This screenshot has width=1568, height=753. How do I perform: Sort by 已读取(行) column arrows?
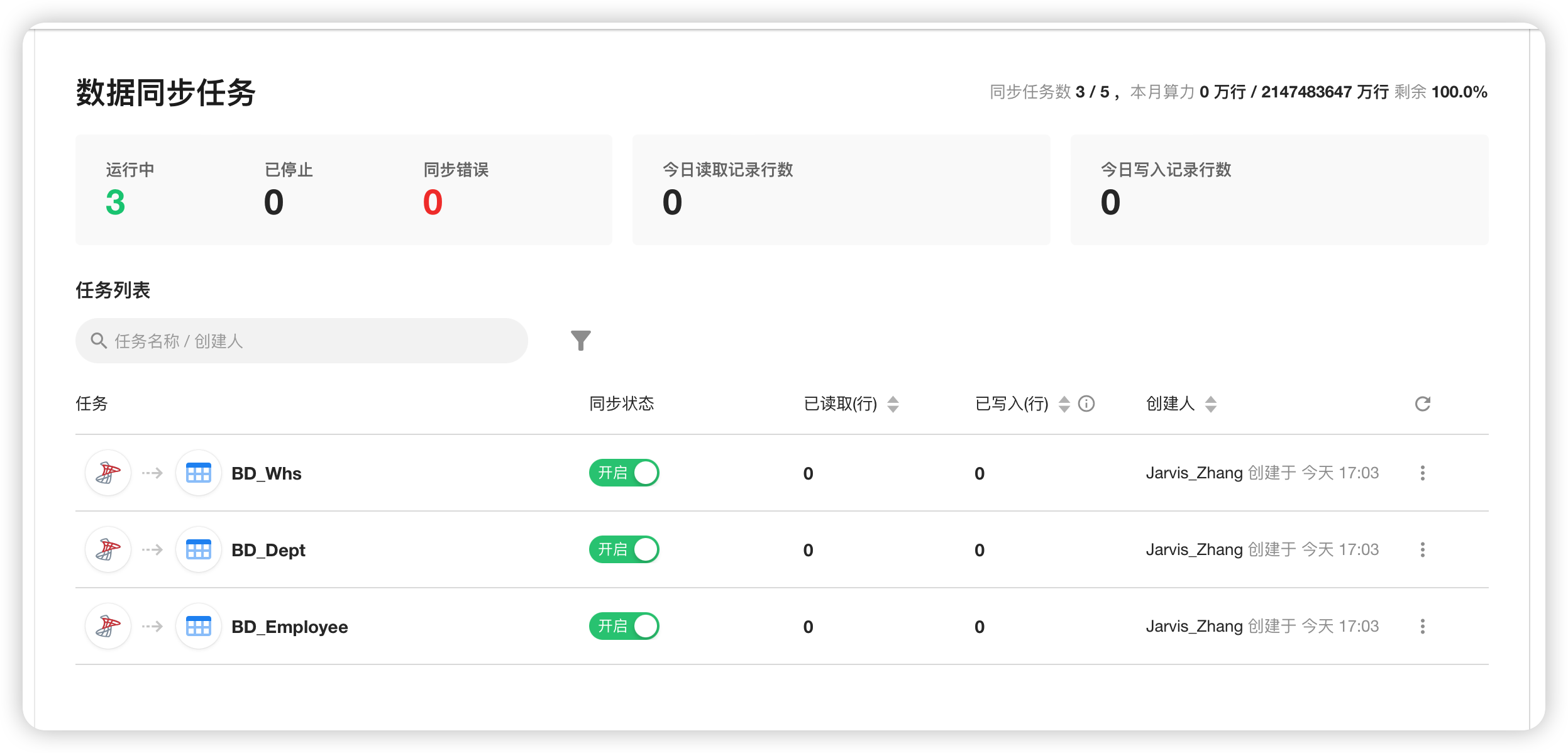pos(893,404)
